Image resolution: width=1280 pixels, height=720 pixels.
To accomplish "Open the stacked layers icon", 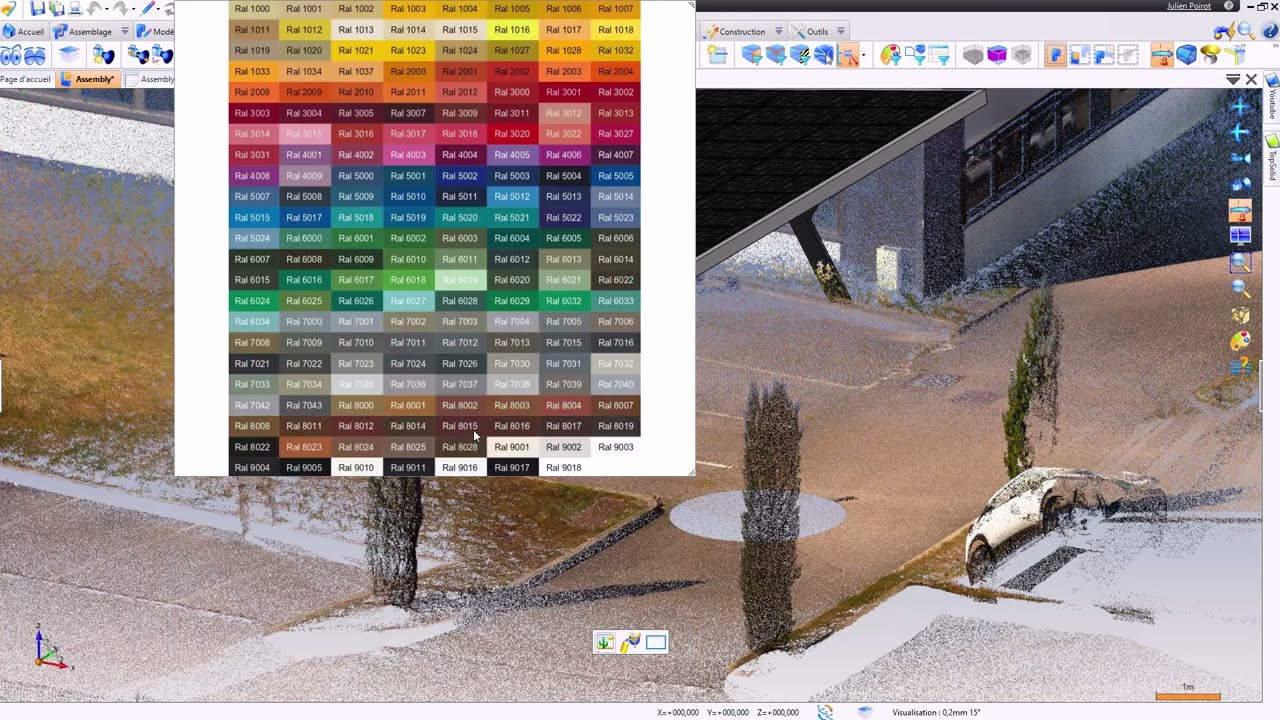I will [x=69, y=55].
